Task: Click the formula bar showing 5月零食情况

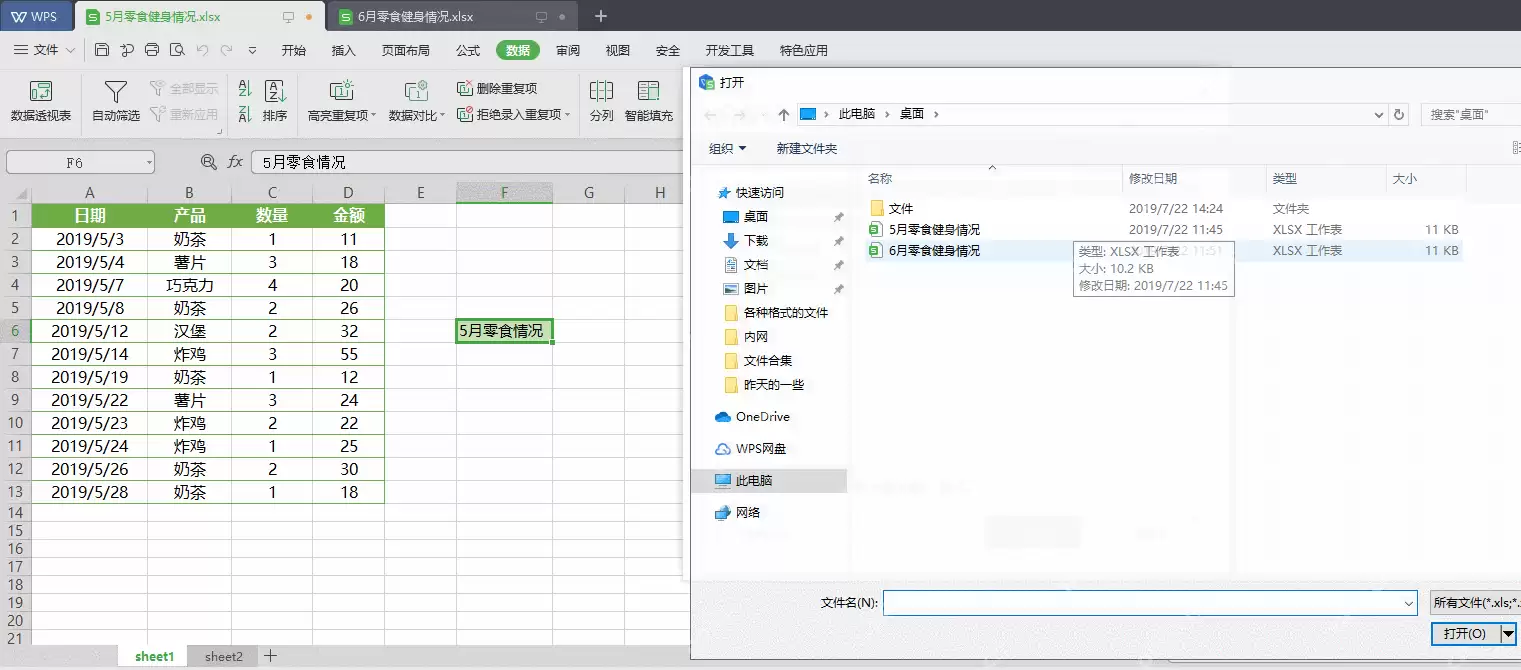Action: [465, 162]
